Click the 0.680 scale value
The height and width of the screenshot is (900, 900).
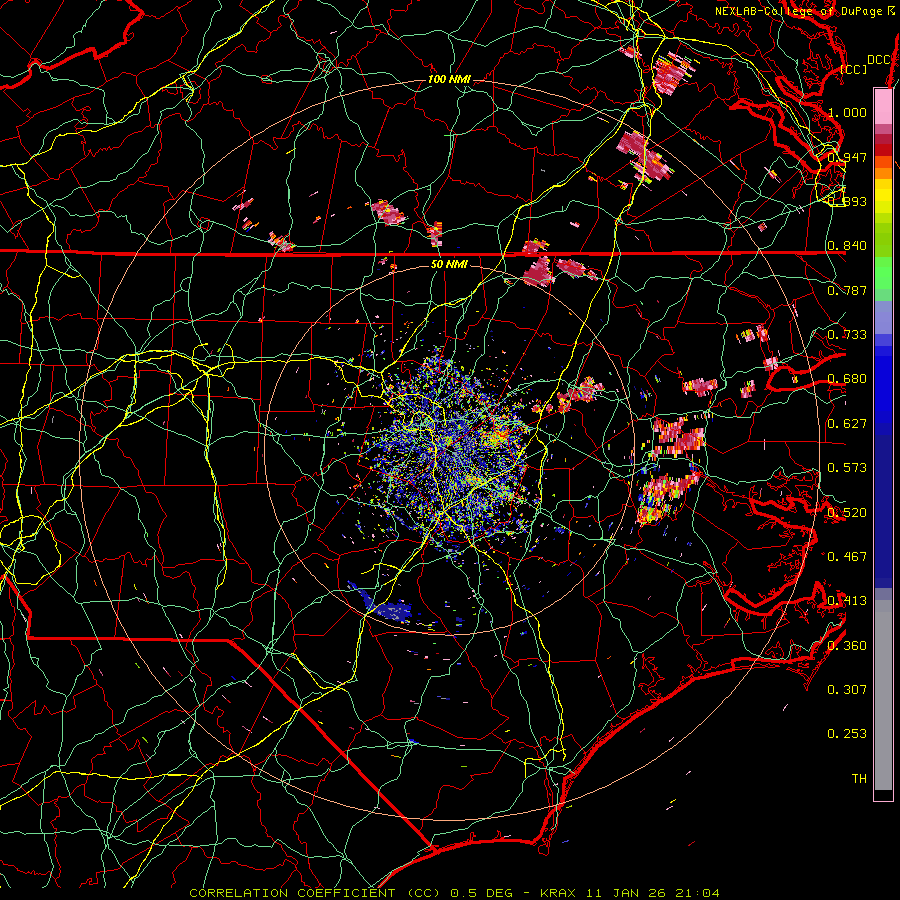[847, 379]
